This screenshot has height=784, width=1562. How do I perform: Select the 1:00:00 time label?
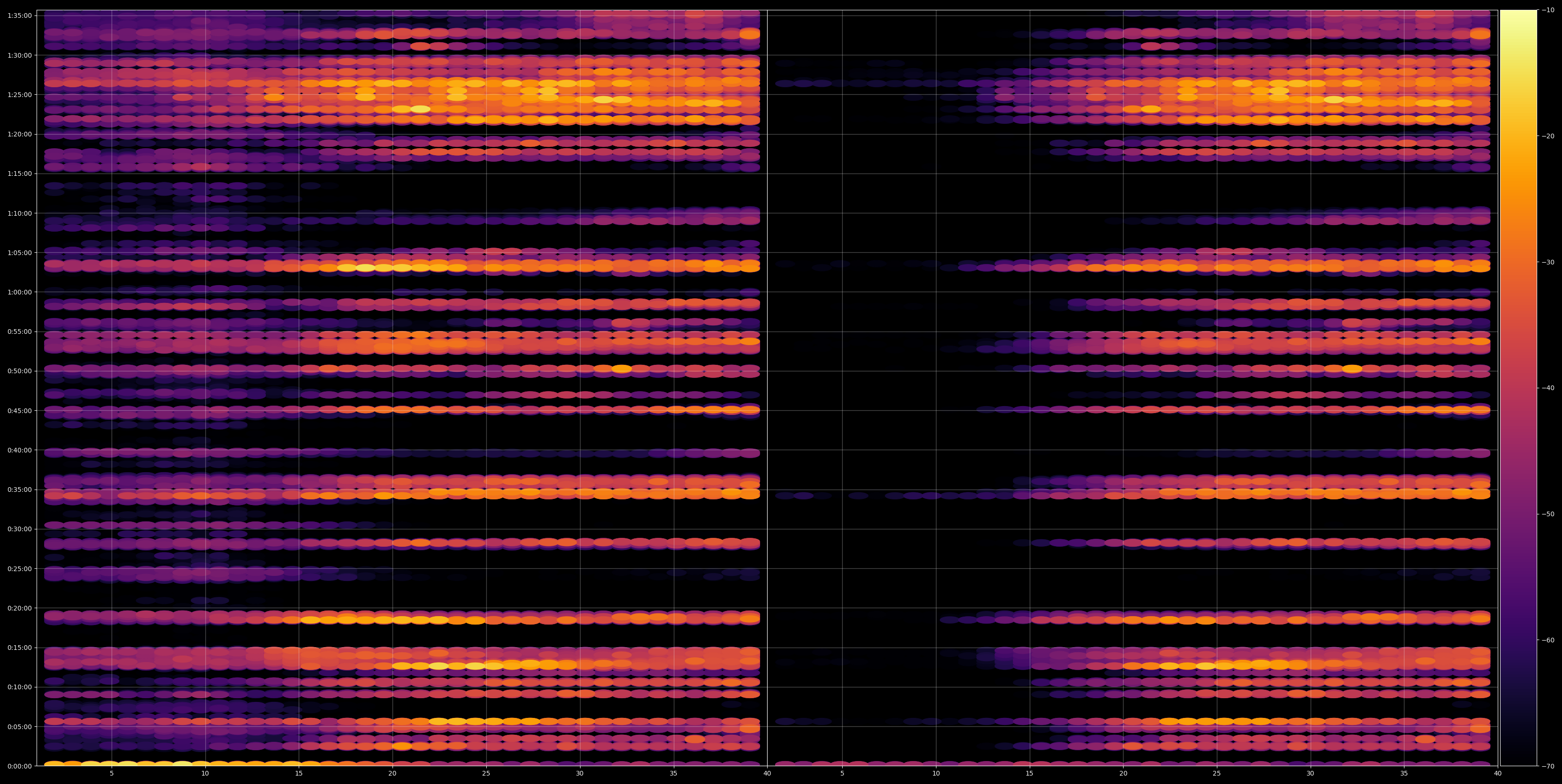[x=19, y=292]
